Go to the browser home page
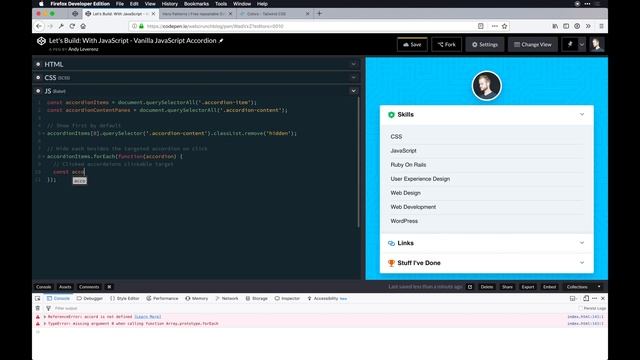This screenshot has height=360, width=640. point(83,26)
